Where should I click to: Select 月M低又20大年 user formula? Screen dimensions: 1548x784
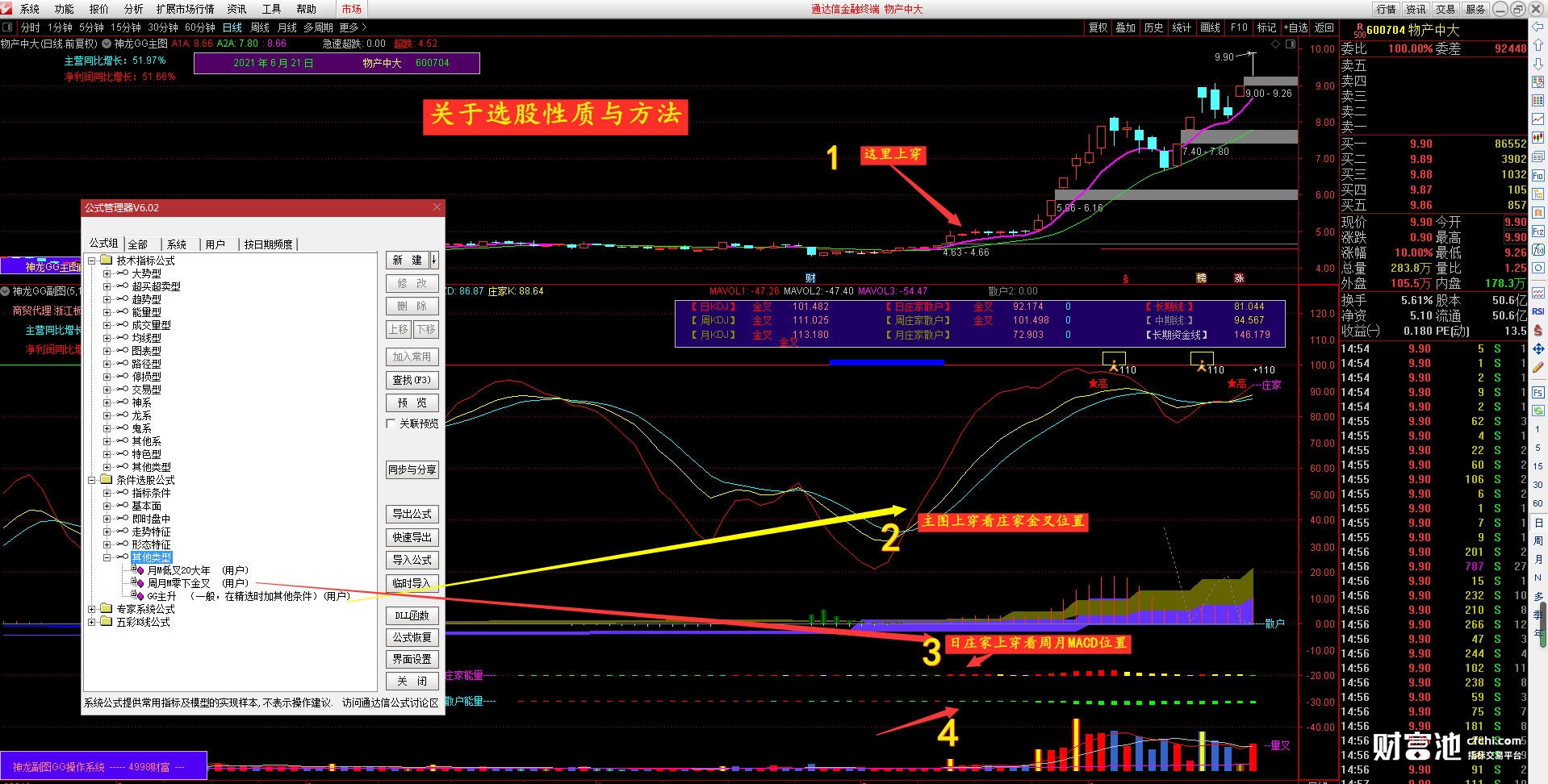(198, 570)
